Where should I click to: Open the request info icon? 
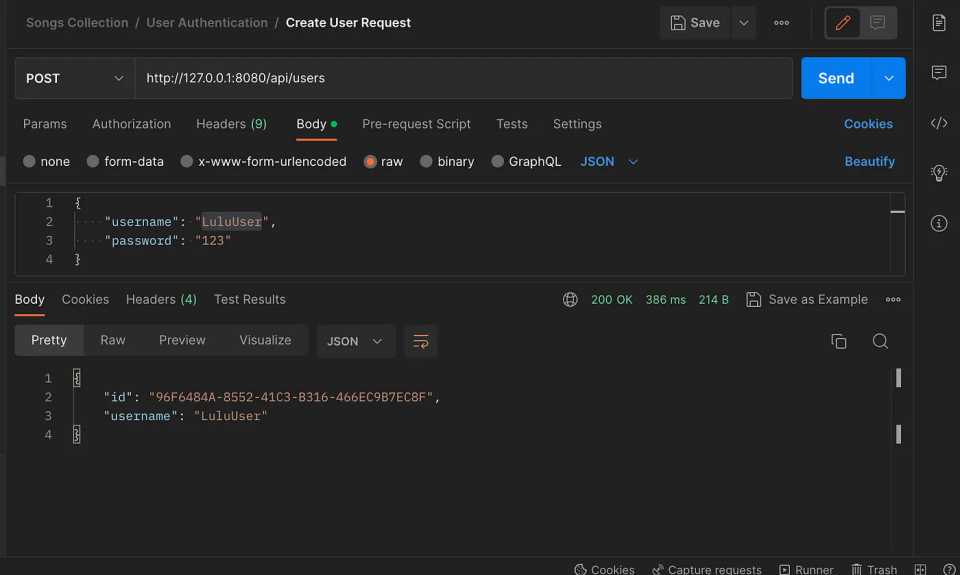938,223
